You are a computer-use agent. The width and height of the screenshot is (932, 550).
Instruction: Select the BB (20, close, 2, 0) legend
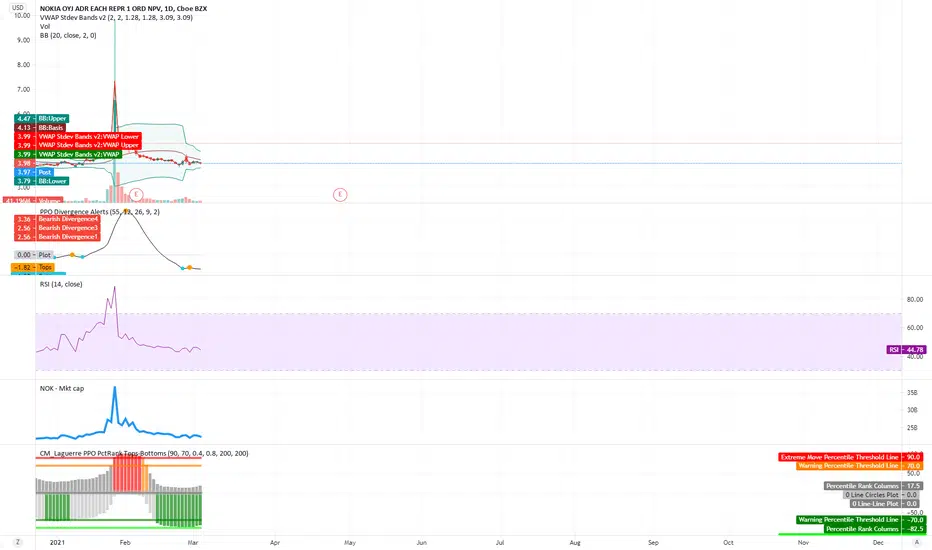click(x=68, y=35)
